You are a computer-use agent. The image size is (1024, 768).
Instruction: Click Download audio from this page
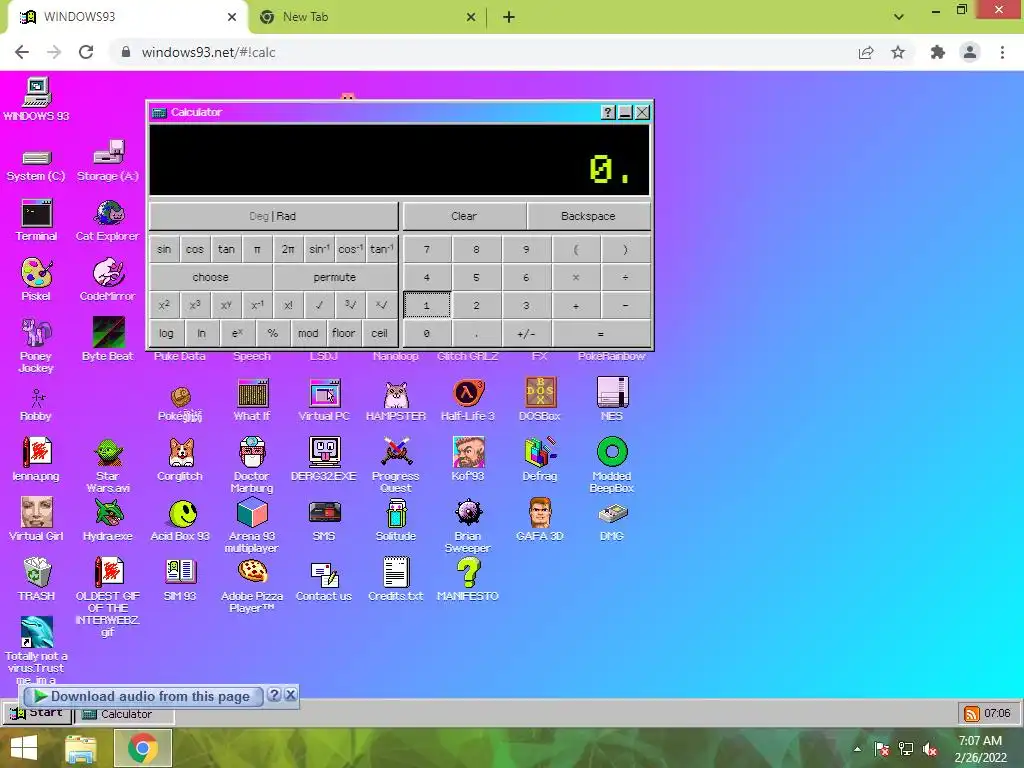(142, 696)
